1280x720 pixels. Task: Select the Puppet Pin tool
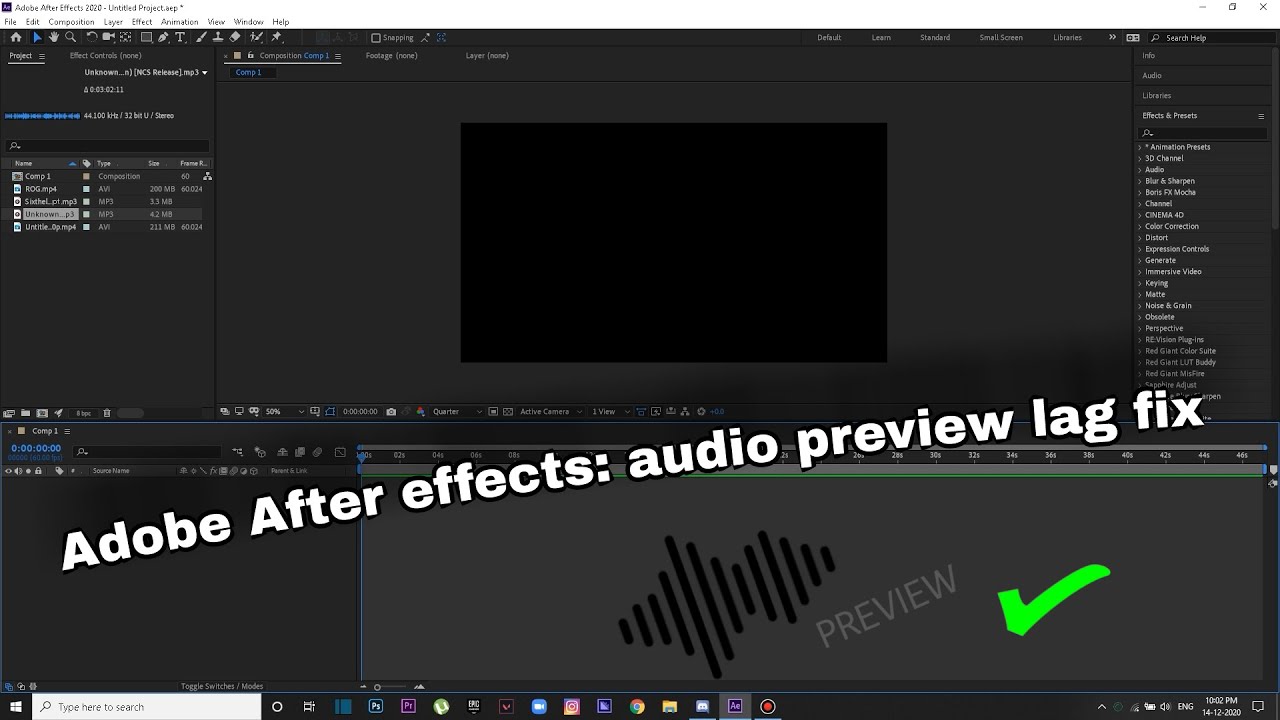coord(277,37)
